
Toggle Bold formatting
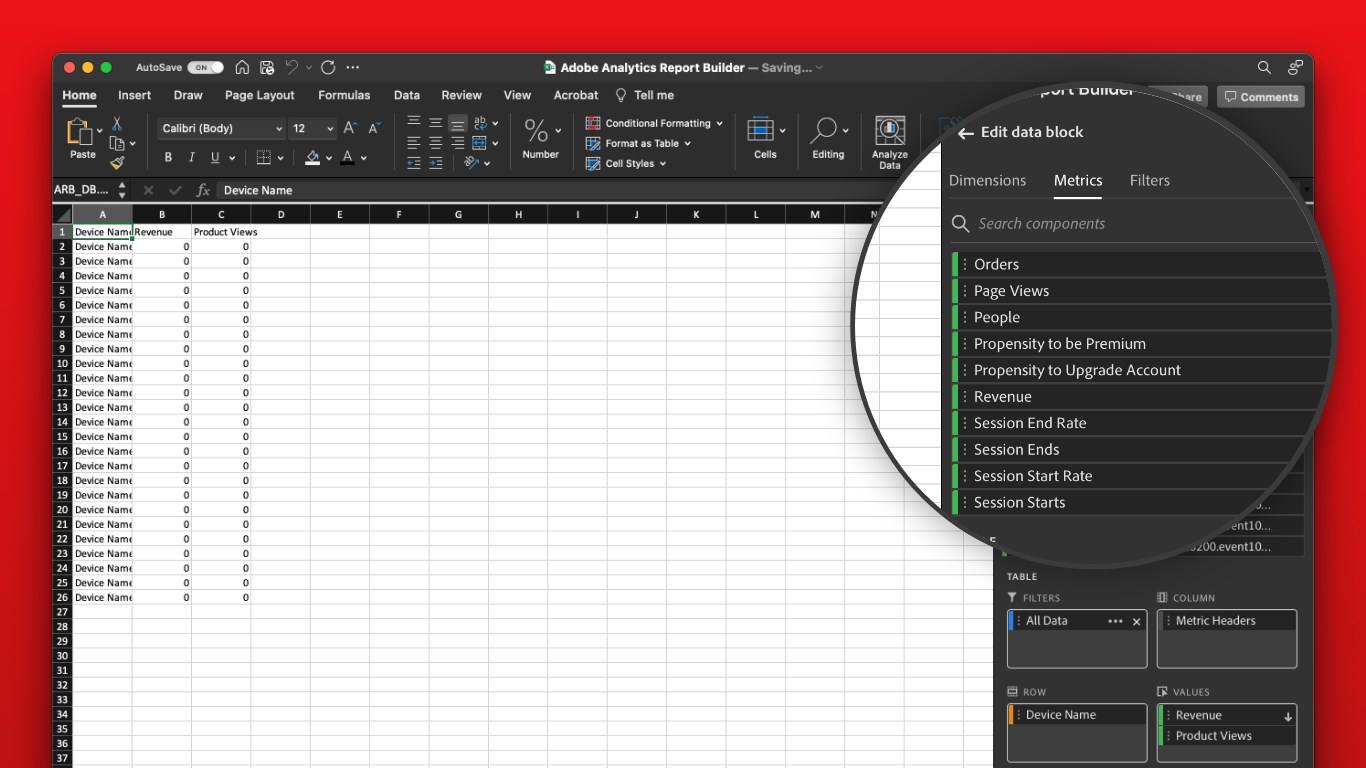168,157
